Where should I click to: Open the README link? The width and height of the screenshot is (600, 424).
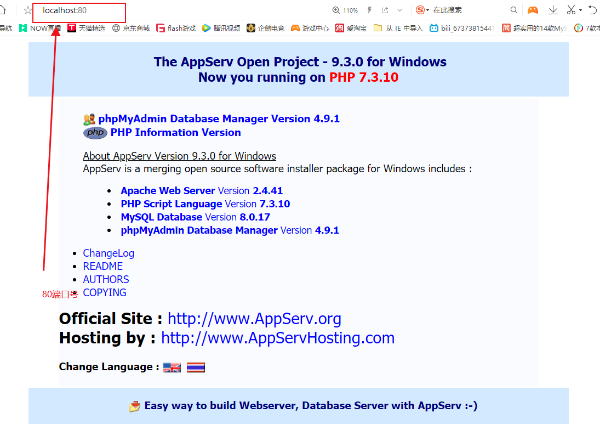(103, 266)
